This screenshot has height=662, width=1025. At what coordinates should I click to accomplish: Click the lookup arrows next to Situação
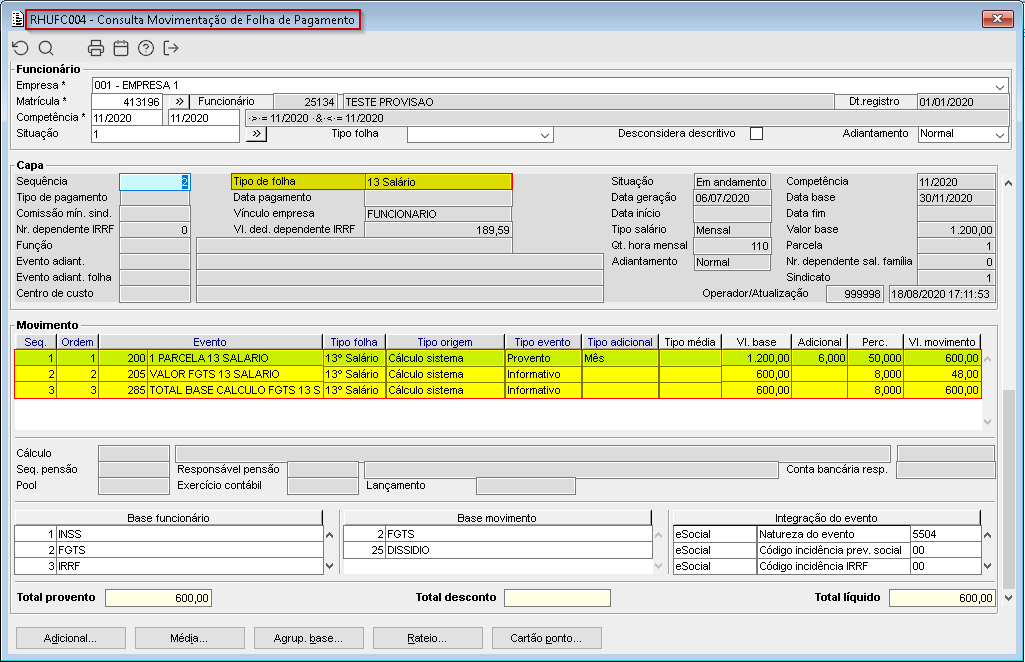255,134
